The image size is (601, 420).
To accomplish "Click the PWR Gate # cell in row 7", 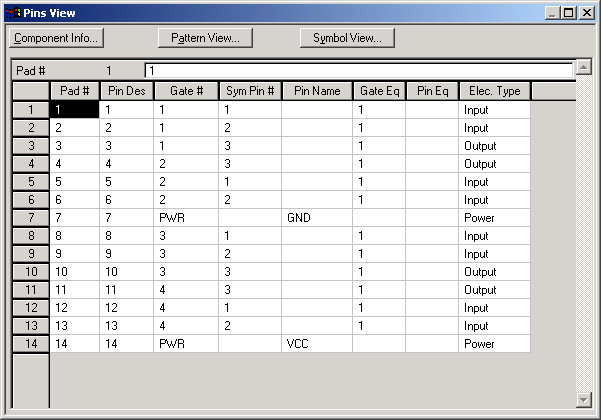I will click(x=186, y=218).
